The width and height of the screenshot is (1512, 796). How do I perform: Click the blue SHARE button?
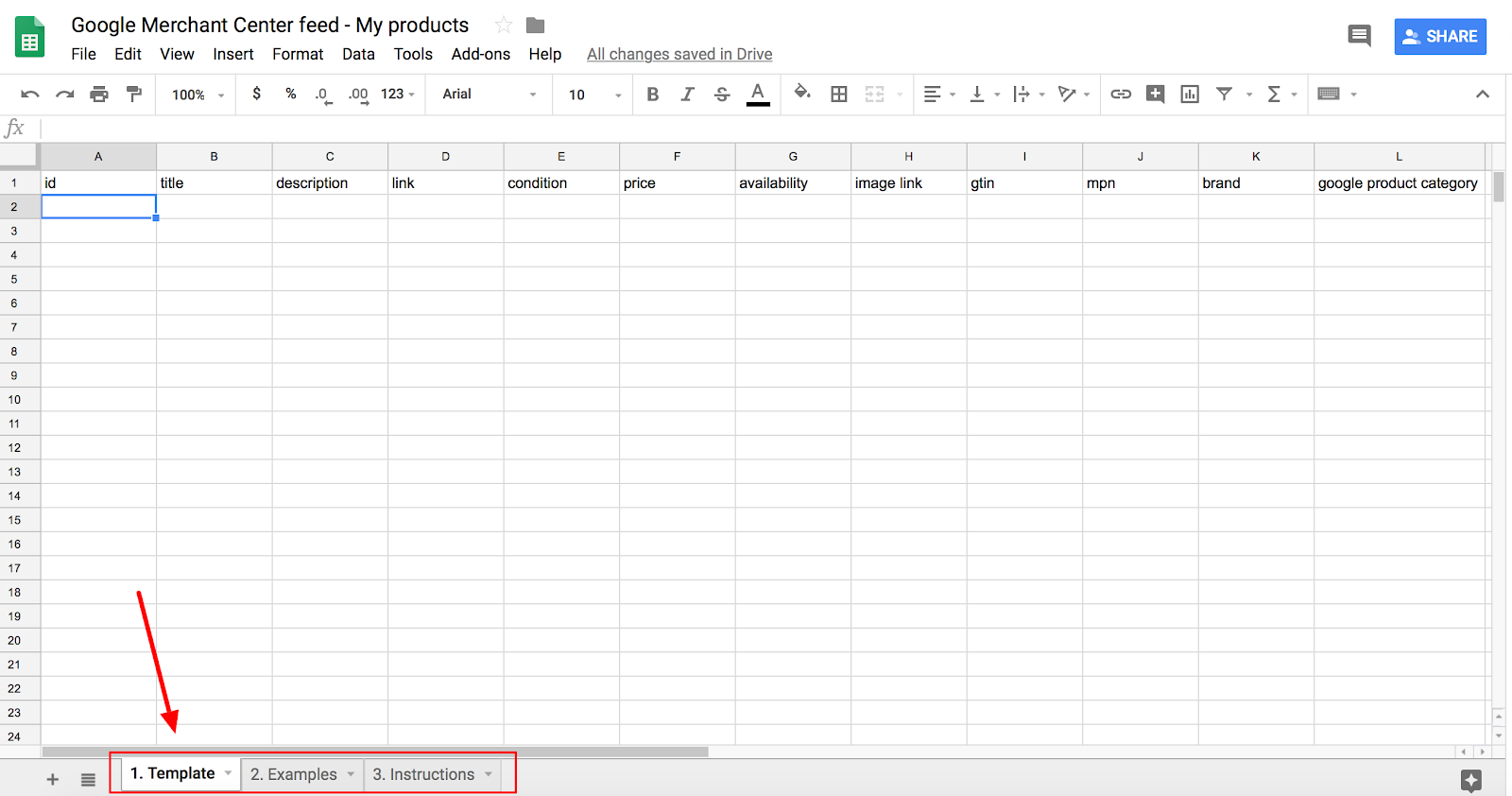coord(1440,36)
